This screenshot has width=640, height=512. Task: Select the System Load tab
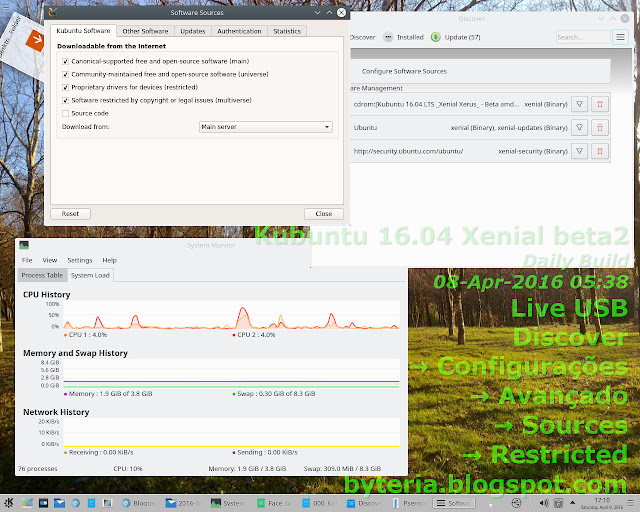coord(90,275)
